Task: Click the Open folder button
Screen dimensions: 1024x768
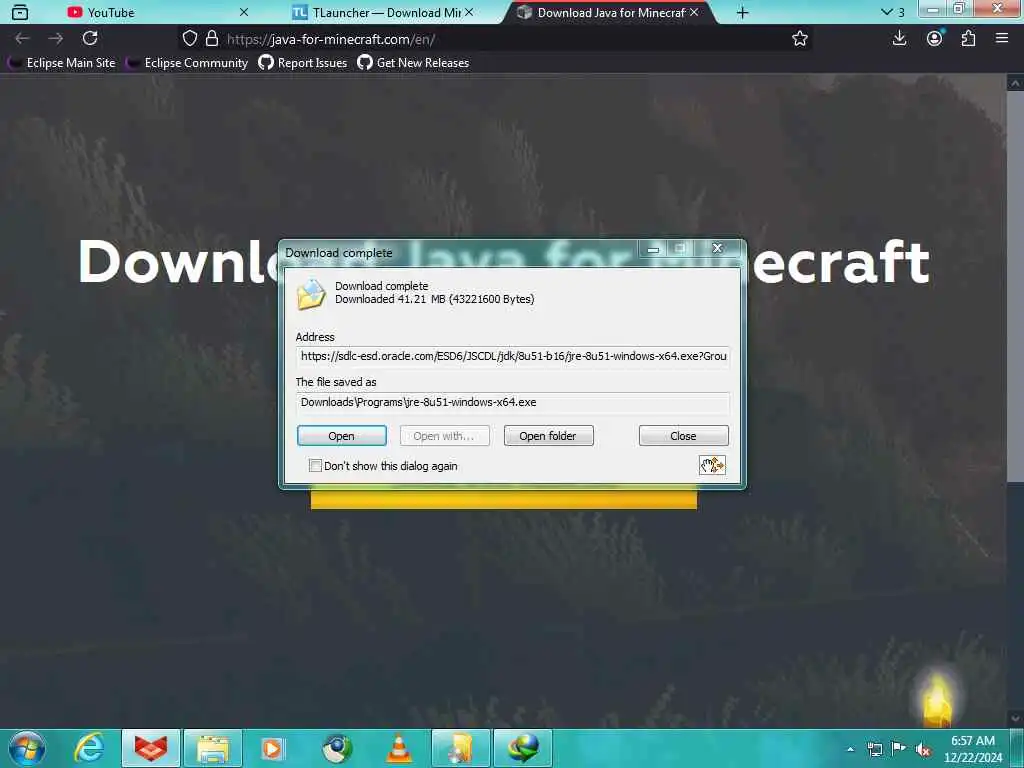Action: (548, 436)
